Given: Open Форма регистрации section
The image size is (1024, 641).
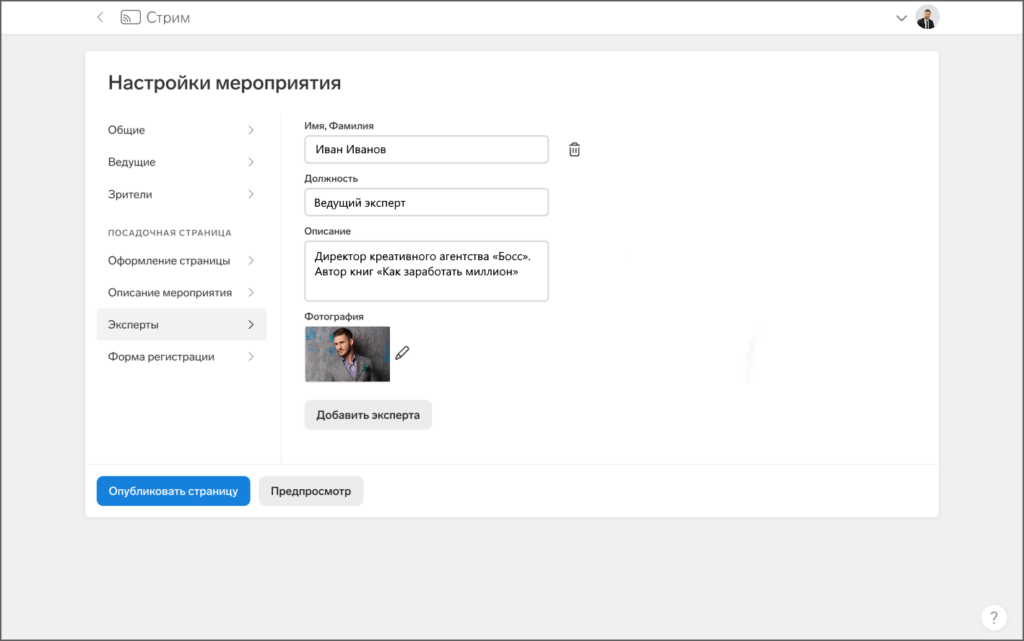Looking at the screenshot, I should tap(182, 356).
